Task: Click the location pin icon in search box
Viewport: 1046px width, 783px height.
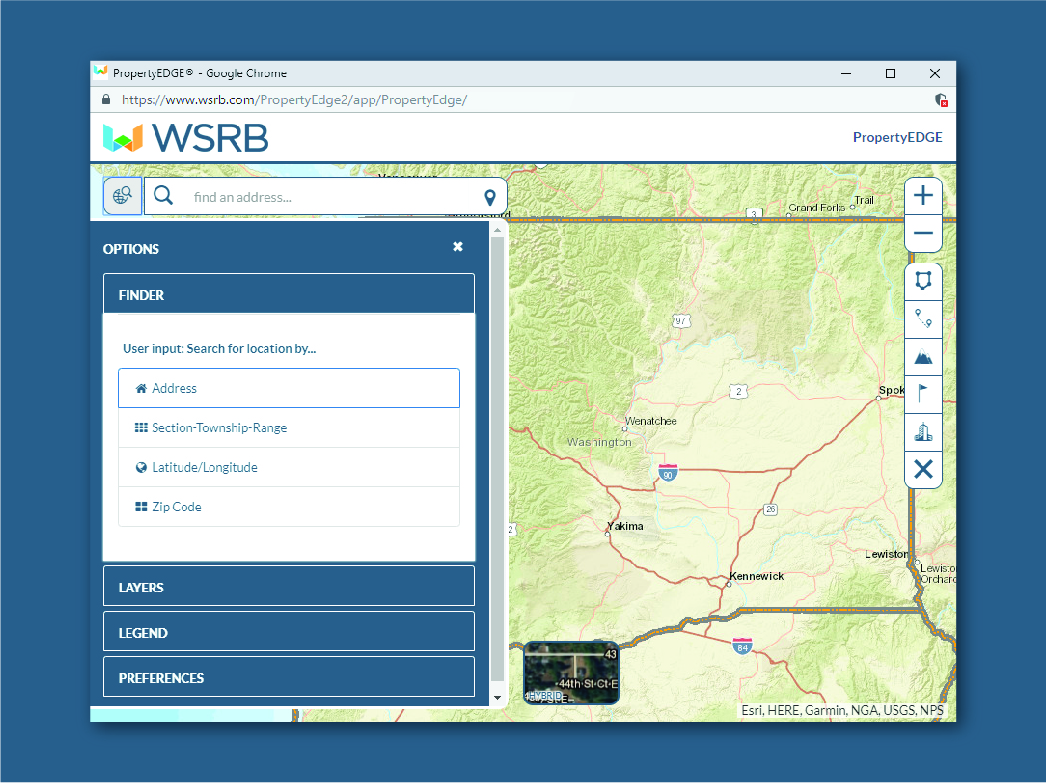Action: tap(490, 197)
